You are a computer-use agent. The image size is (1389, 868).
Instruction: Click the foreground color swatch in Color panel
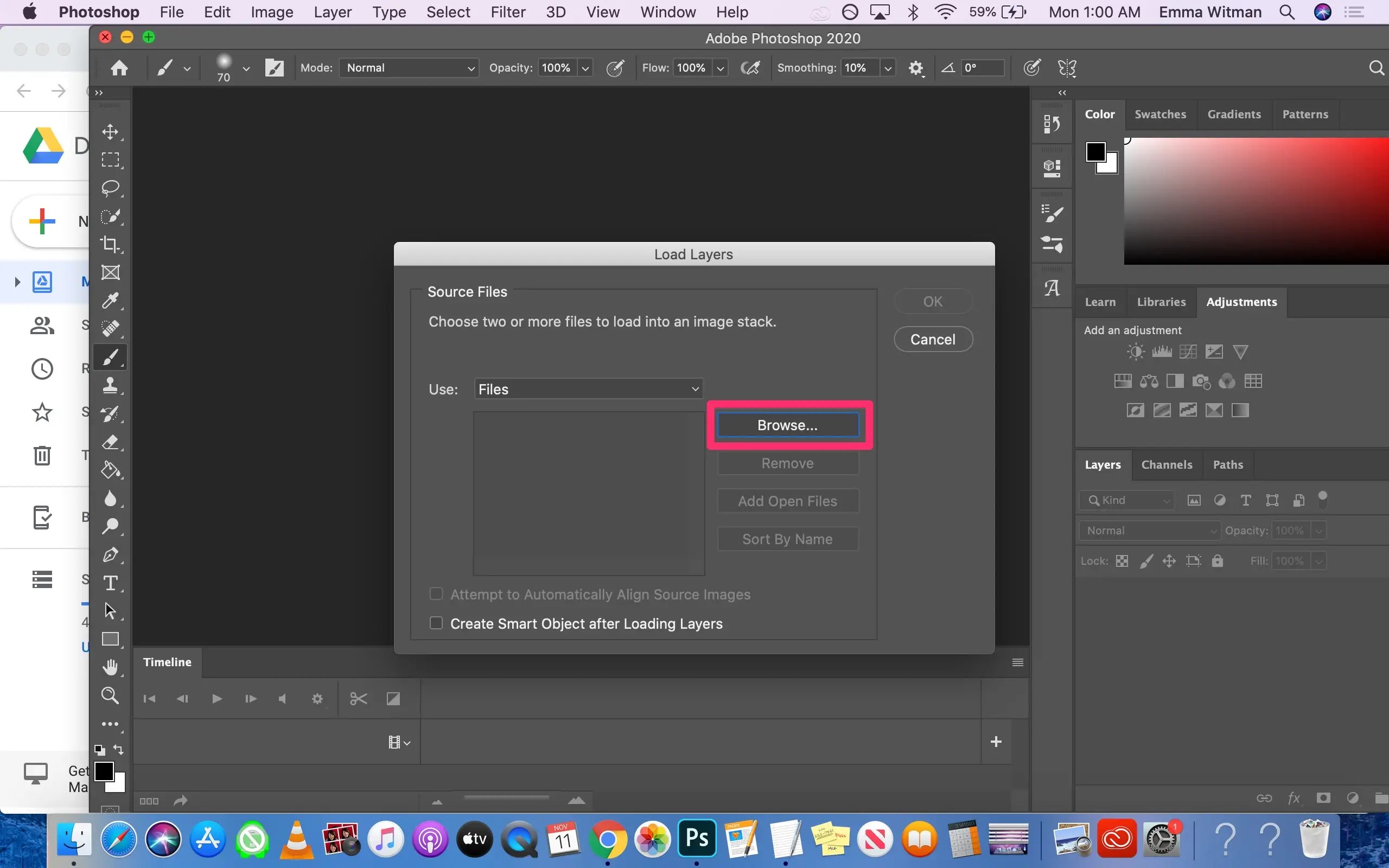click(x=1094, y=152)
